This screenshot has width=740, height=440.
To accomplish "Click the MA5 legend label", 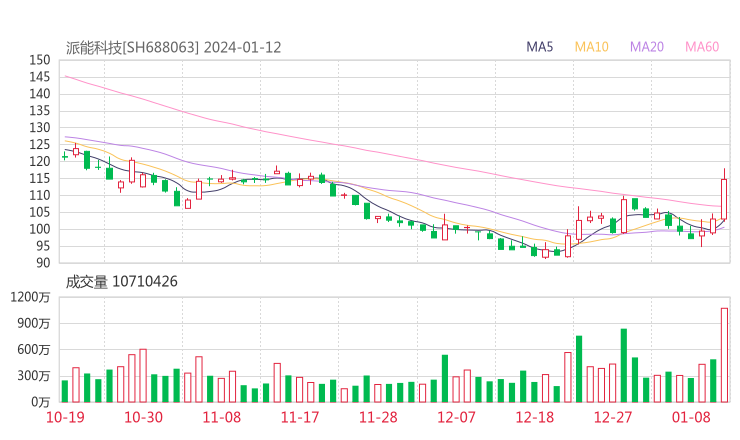I will tap(539, 47).
